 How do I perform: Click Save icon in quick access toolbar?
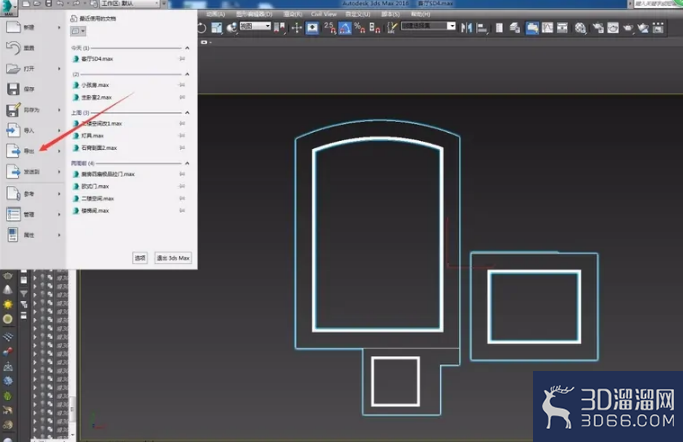[49, 4]
